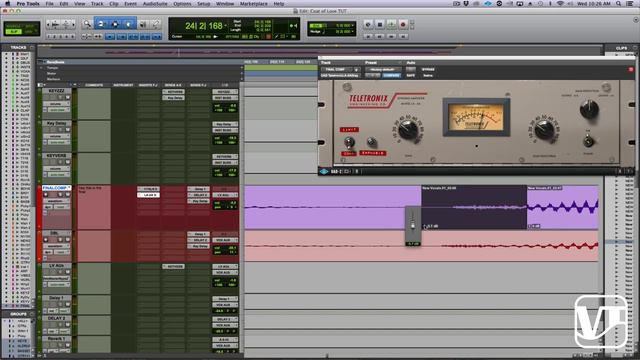The height and width of the screenshot is (360, 640).
Task: Open the GROUPS list options menu
Action: coord(32,314)
